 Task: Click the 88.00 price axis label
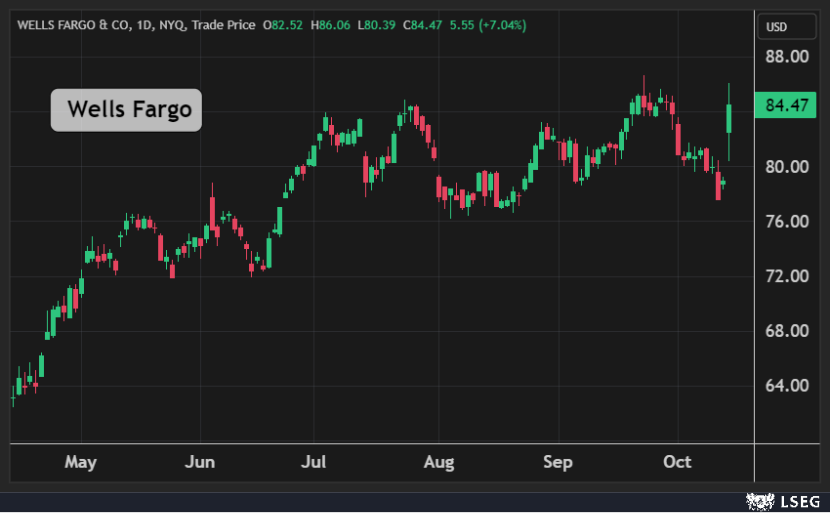point(786,57)
